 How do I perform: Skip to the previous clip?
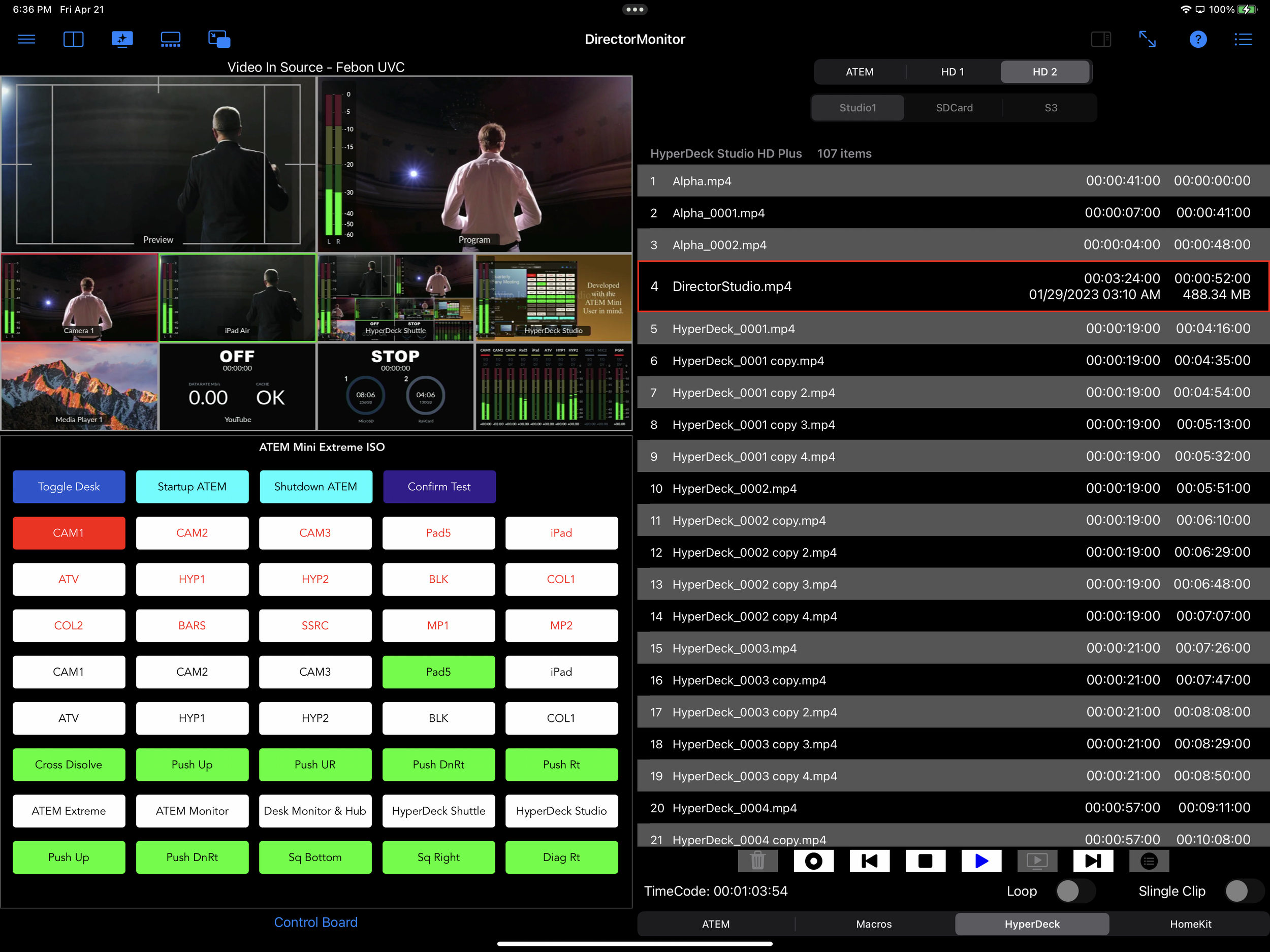point(869,861)
